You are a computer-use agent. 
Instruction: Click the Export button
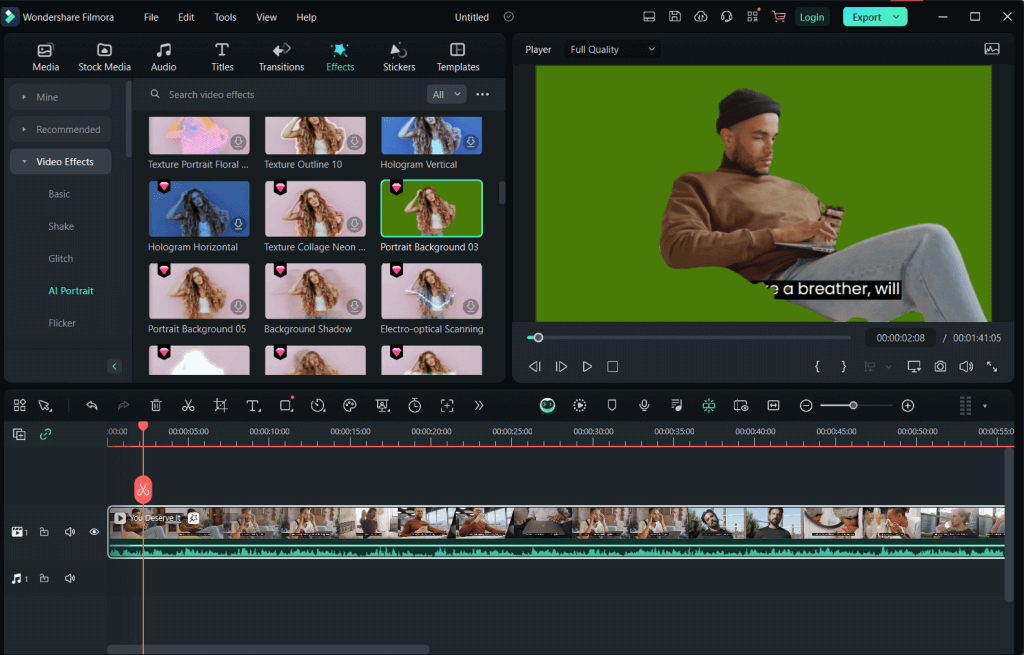click(874, 17)
